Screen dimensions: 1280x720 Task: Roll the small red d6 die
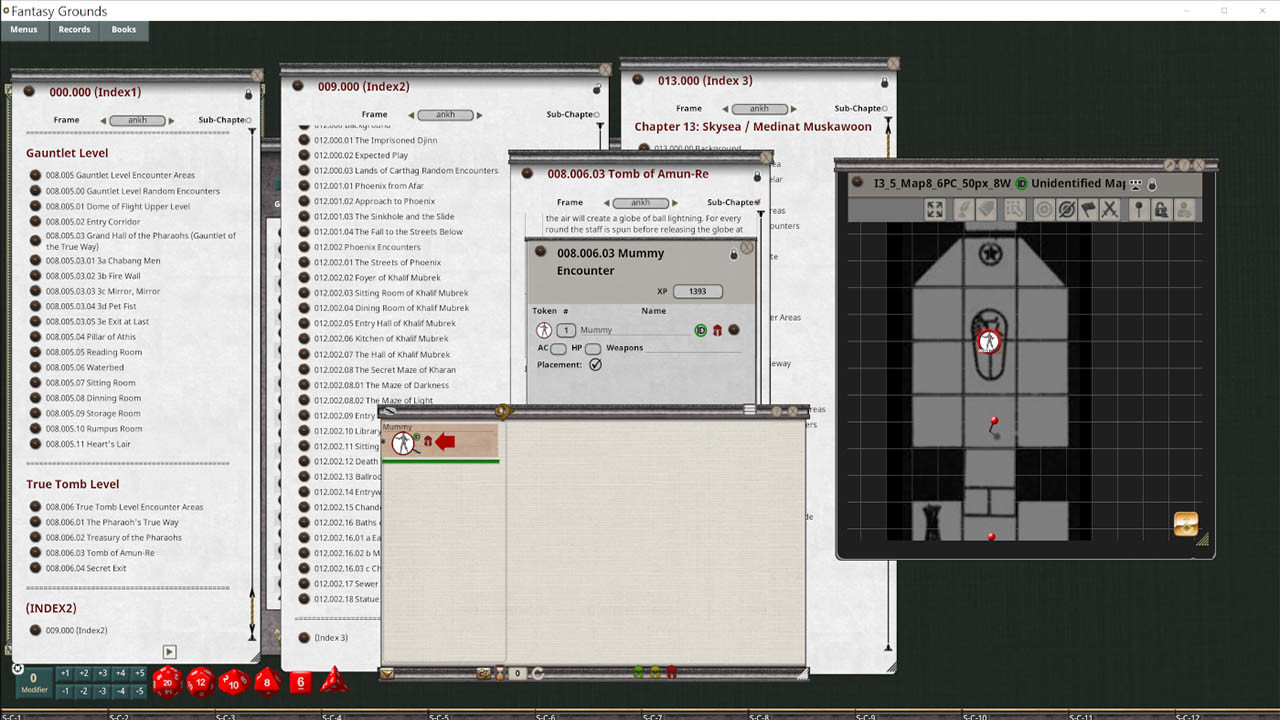coord(299,681)
